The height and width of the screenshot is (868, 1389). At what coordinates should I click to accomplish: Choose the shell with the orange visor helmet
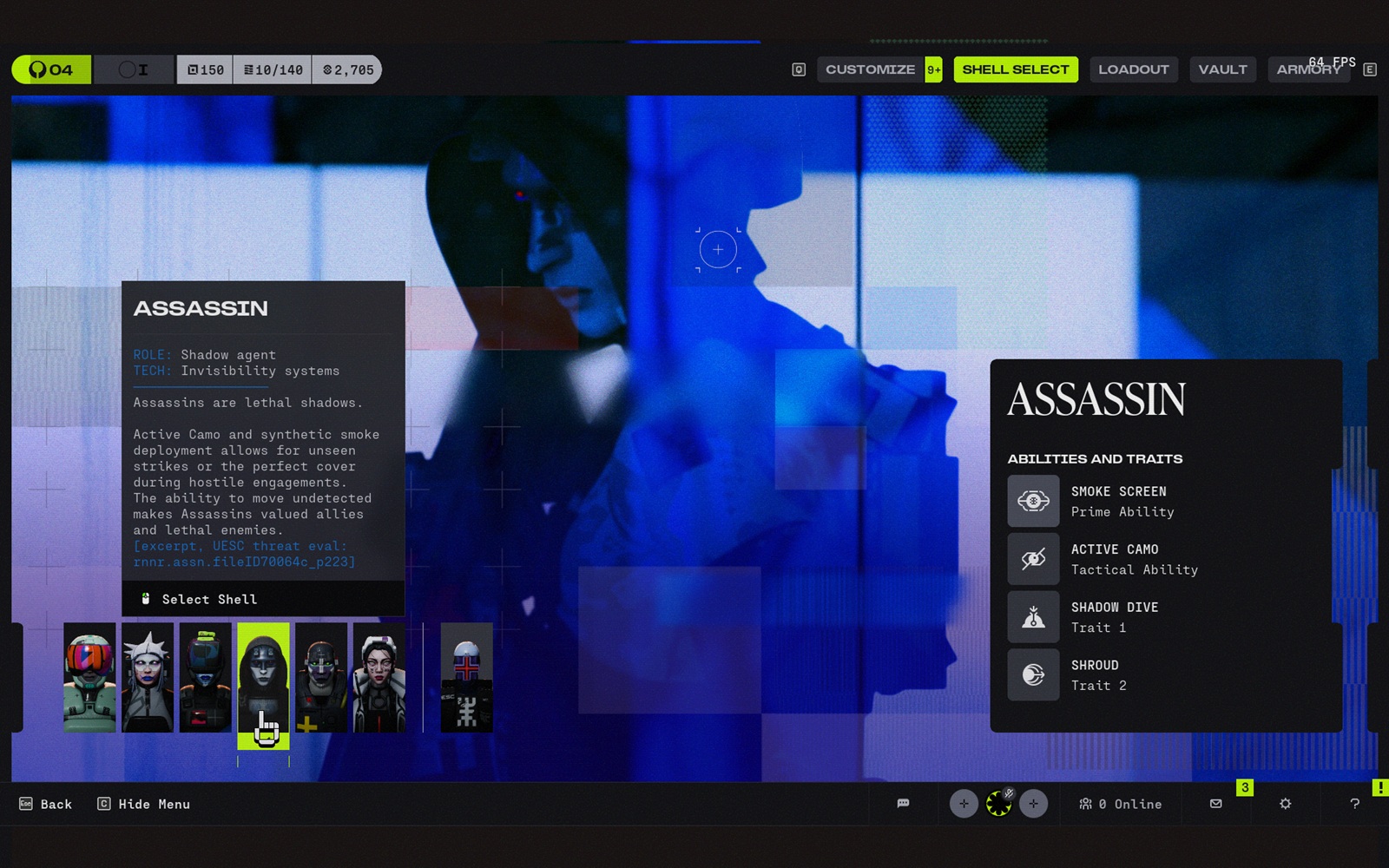[89, 677]
